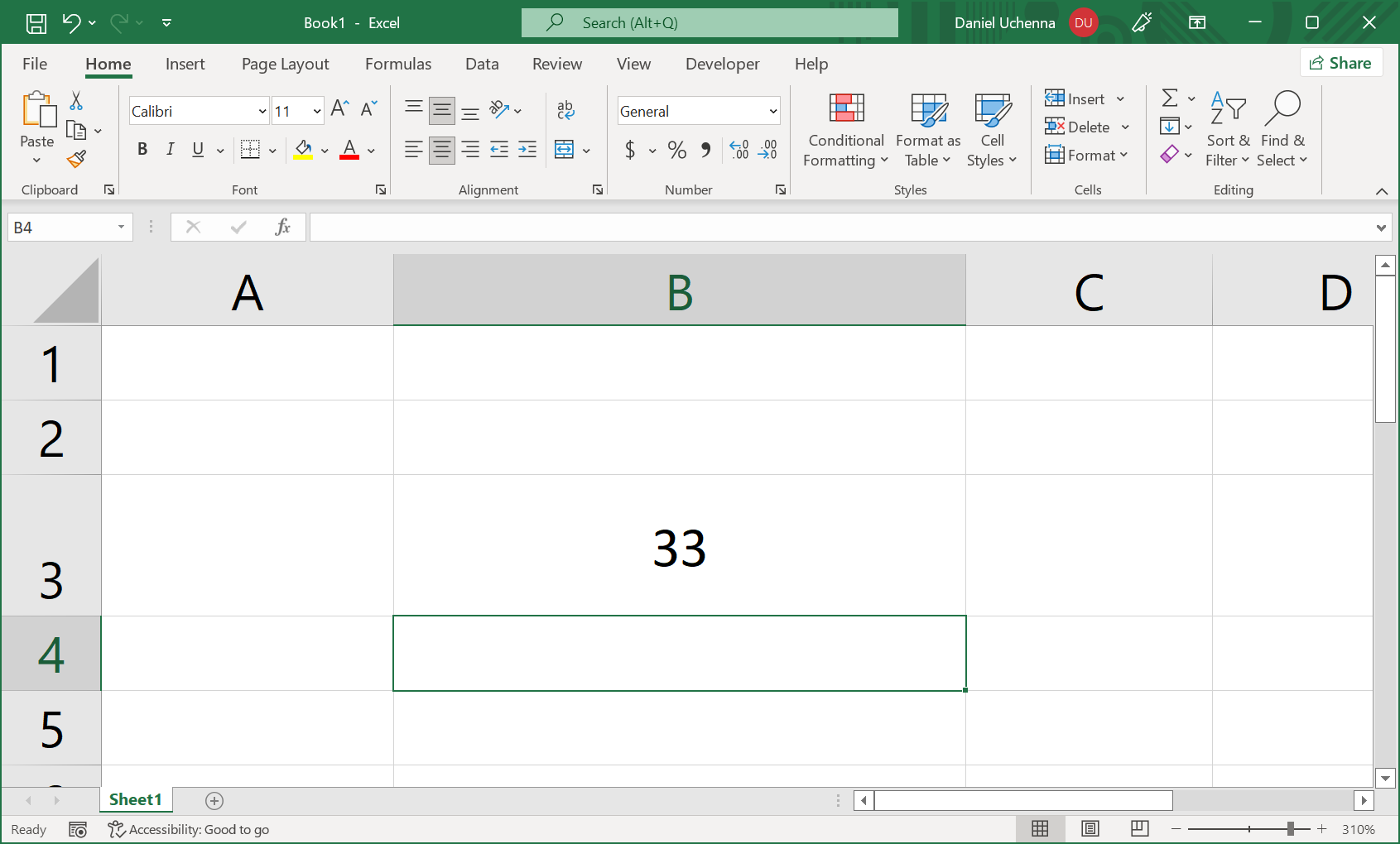The image size is (1400, 844).
Task: Collapse the ribbon with the chevron
Action: pyautogui.click(x=1382, y=191)
